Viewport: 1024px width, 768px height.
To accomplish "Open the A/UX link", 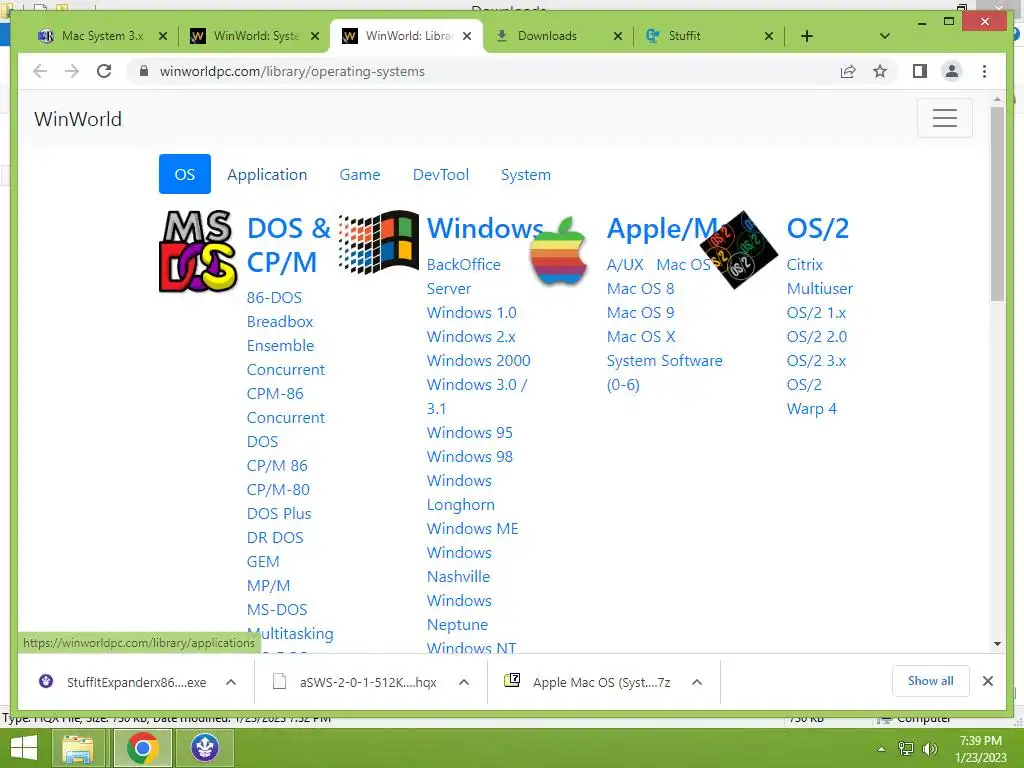I will [625, 264].
